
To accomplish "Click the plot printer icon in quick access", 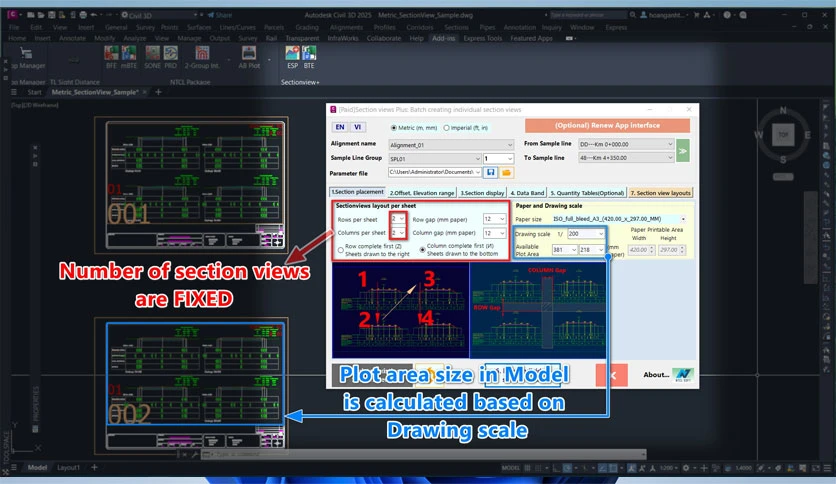I will (x=83, y=15).
